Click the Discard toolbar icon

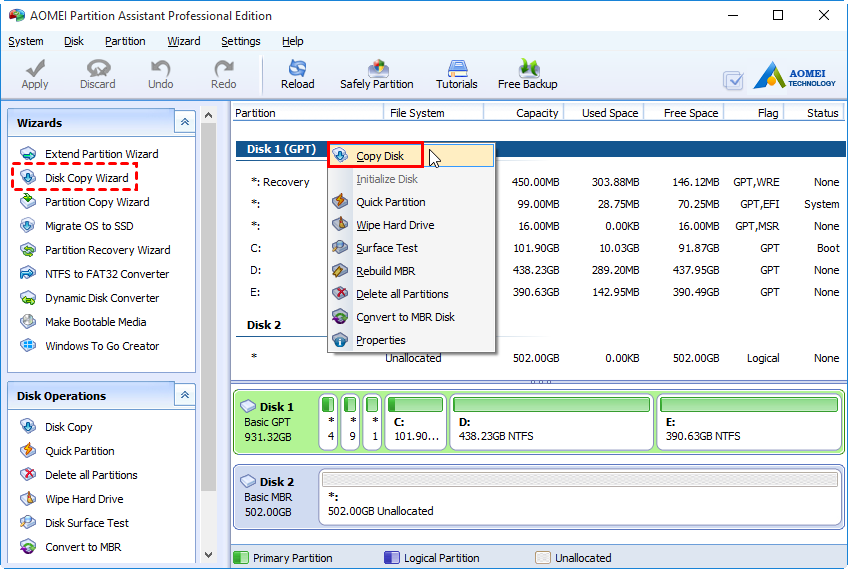click(98, 74)
